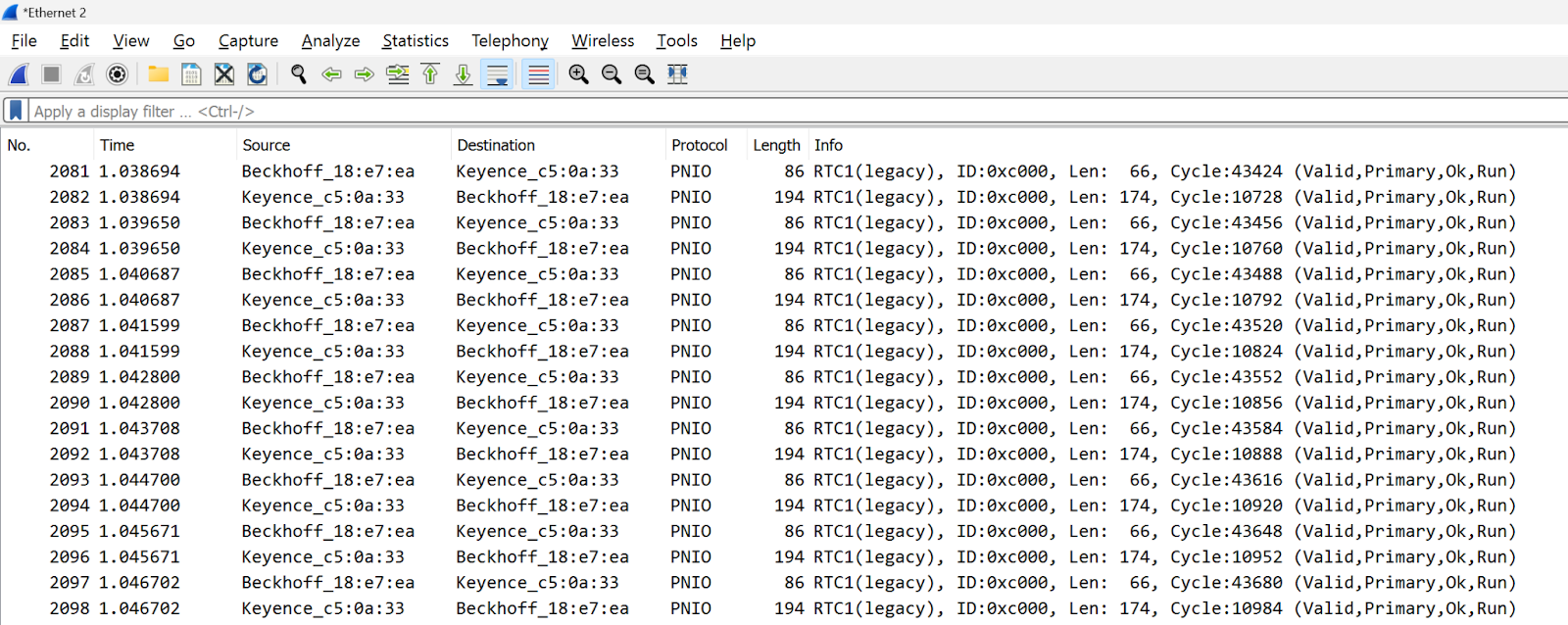The height and width of the screenshot is (625, 1568).
Task: Select packet row 2084
Action: [x=784, y=249]
